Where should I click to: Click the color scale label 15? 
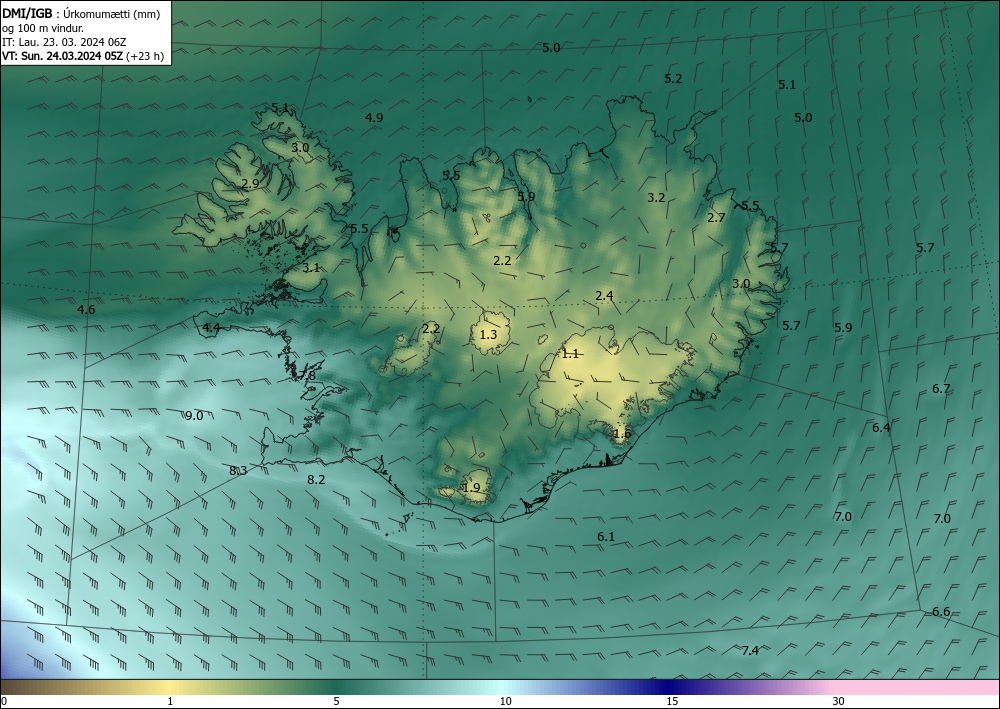point(672,701)
